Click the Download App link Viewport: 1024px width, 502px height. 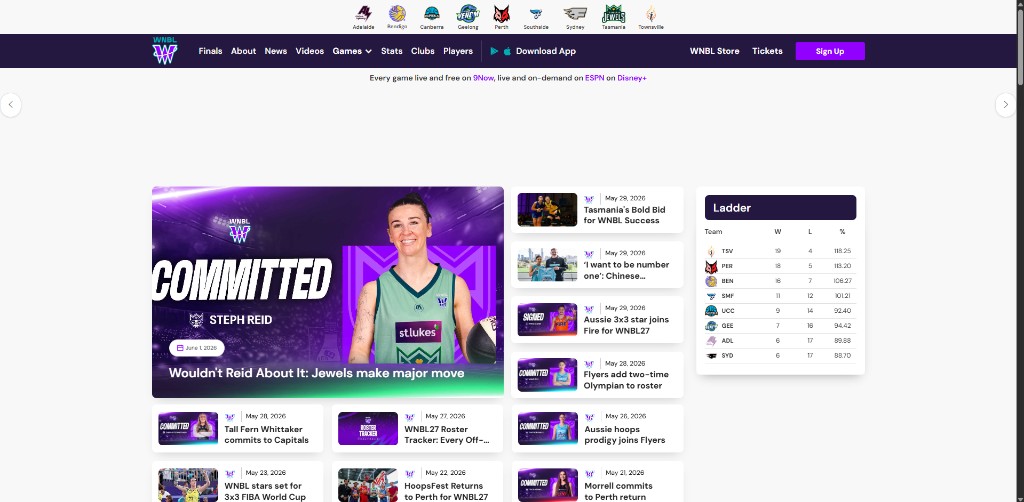tap(546, 51)
